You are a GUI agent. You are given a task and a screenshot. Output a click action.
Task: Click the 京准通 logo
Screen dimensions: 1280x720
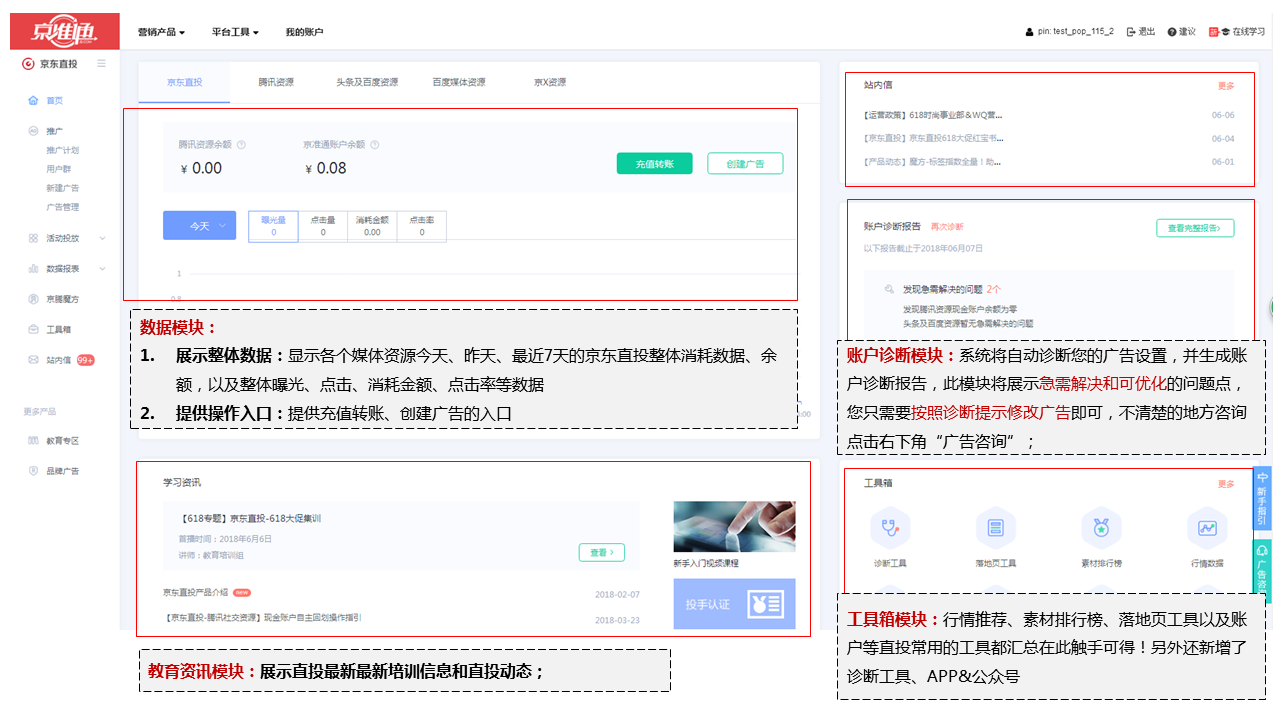(65, 31)
